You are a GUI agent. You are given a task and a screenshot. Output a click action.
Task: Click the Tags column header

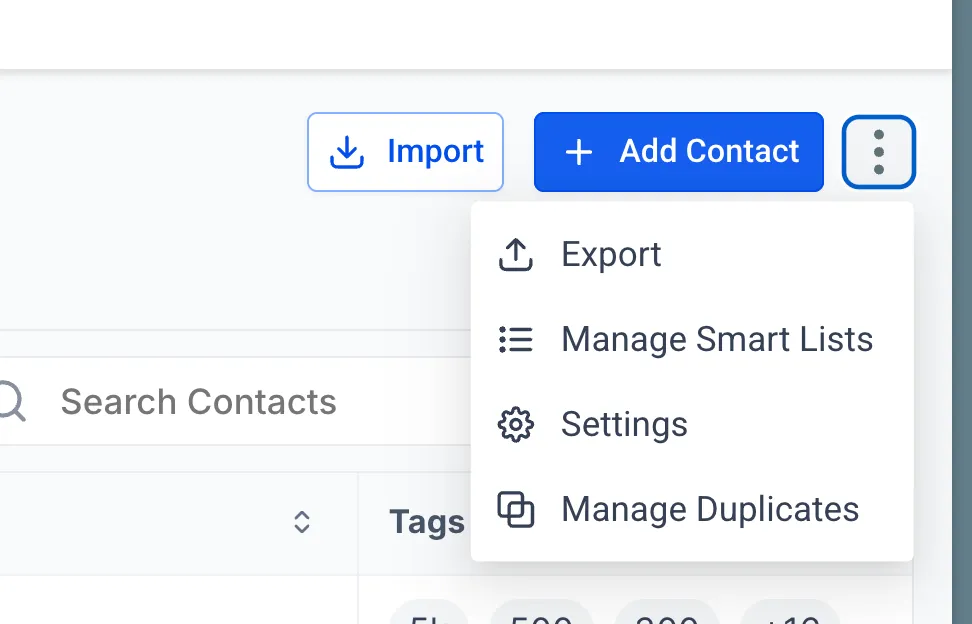(x=426, y=521)
